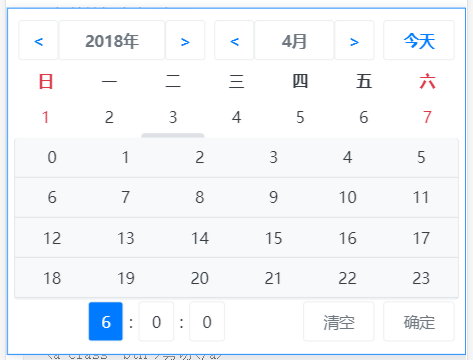Choose hour 5 in hour grid
The image size is (473, 360).
click(421, 157)
